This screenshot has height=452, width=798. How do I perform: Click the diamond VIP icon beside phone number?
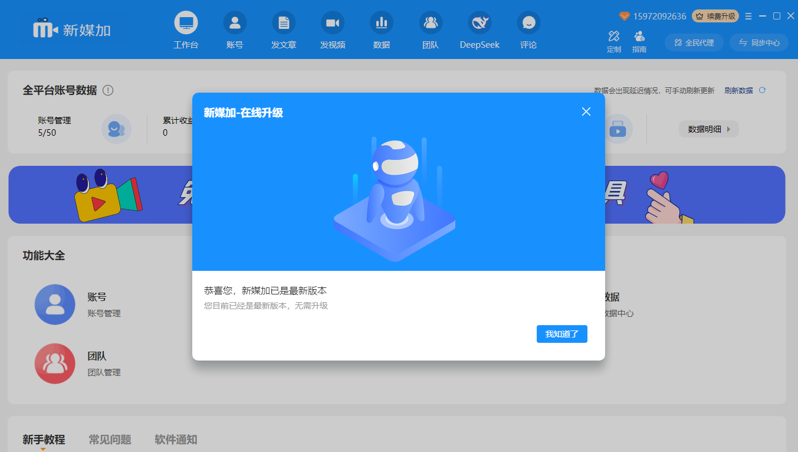(x=624, y=16)
